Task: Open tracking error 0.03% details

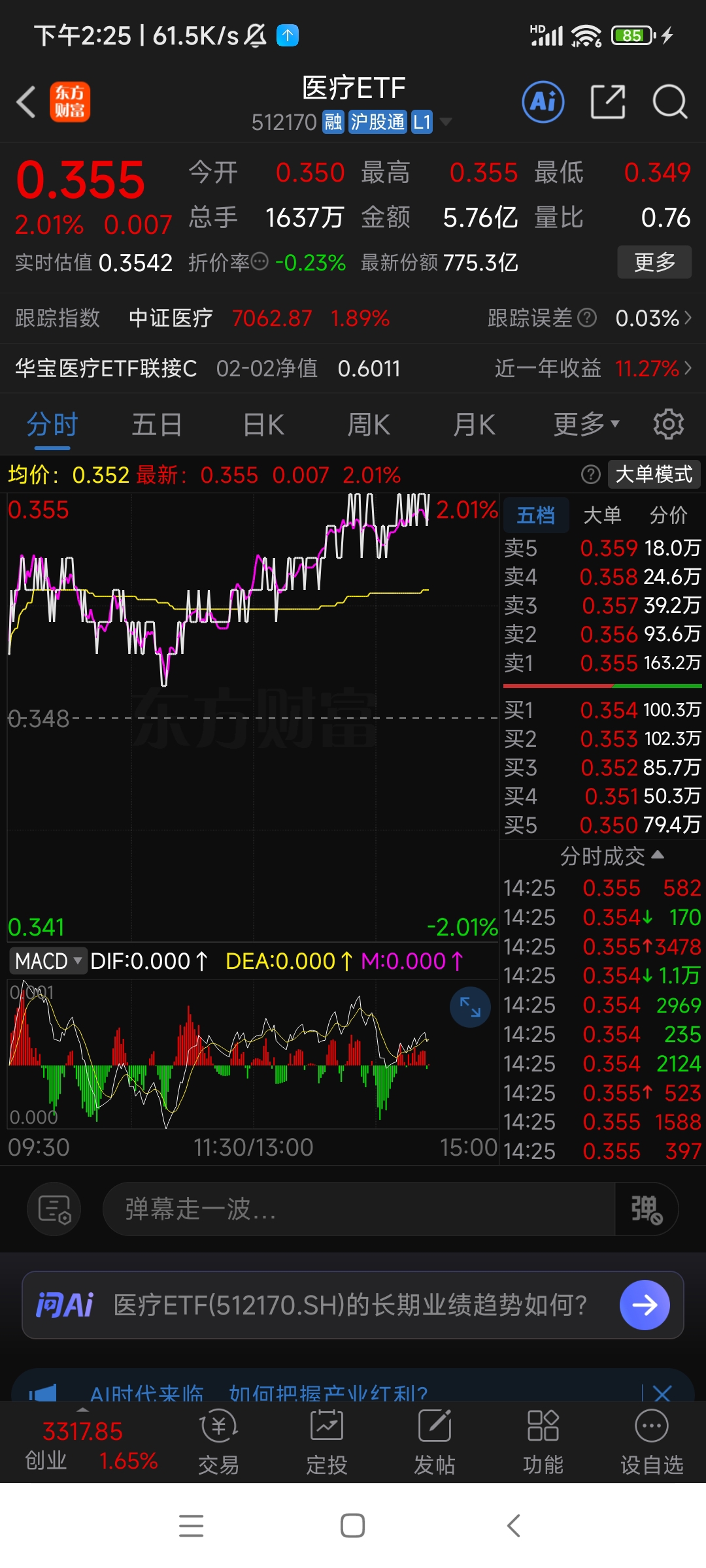Action: click(x=654, y=318)
